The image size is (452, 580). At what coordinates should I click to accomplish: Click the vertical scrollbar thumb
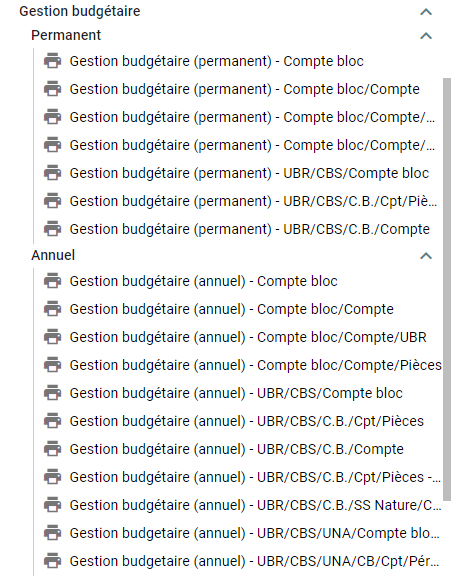[x=447, y=289]
